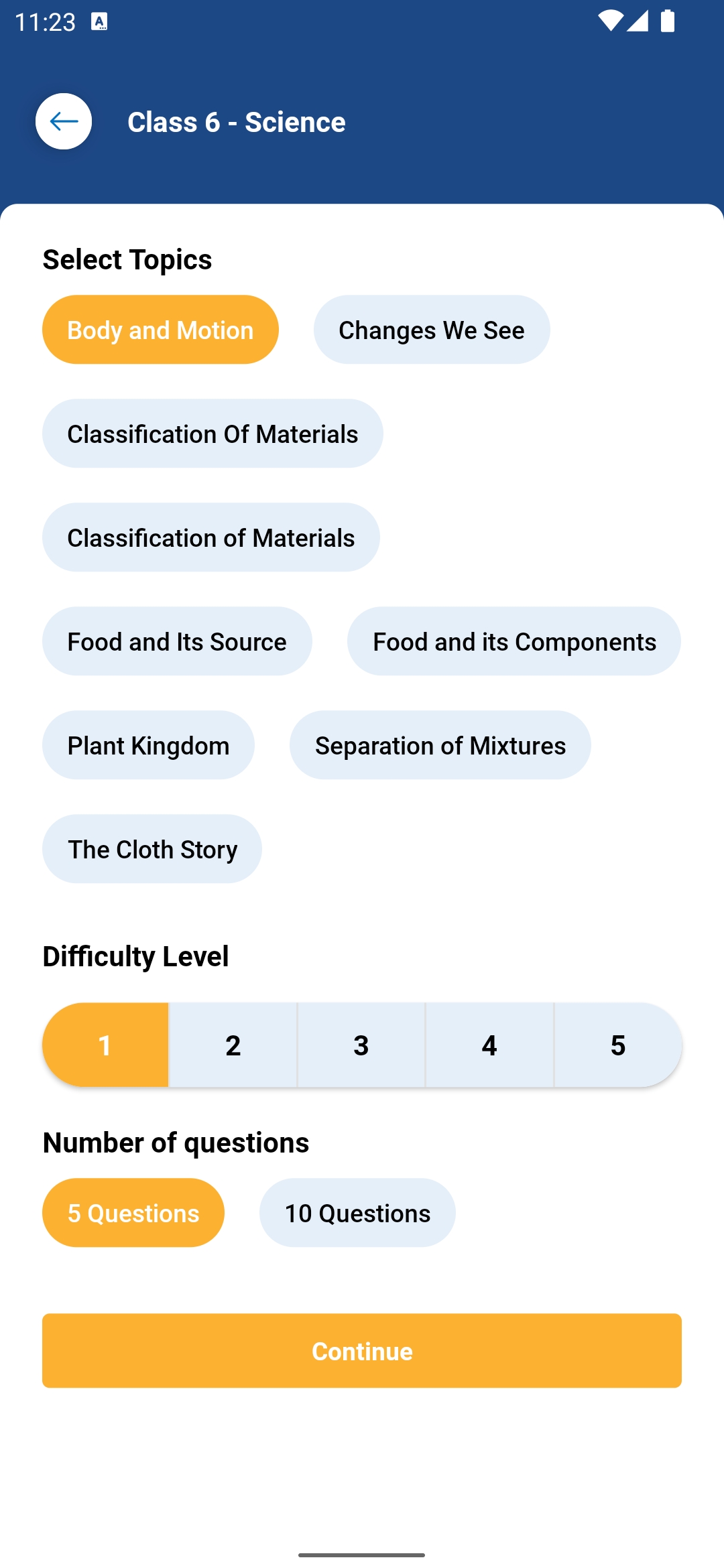Select Food and its Components topic
This screenshot has width=724, height=1568.
click(x=514, y=641)
